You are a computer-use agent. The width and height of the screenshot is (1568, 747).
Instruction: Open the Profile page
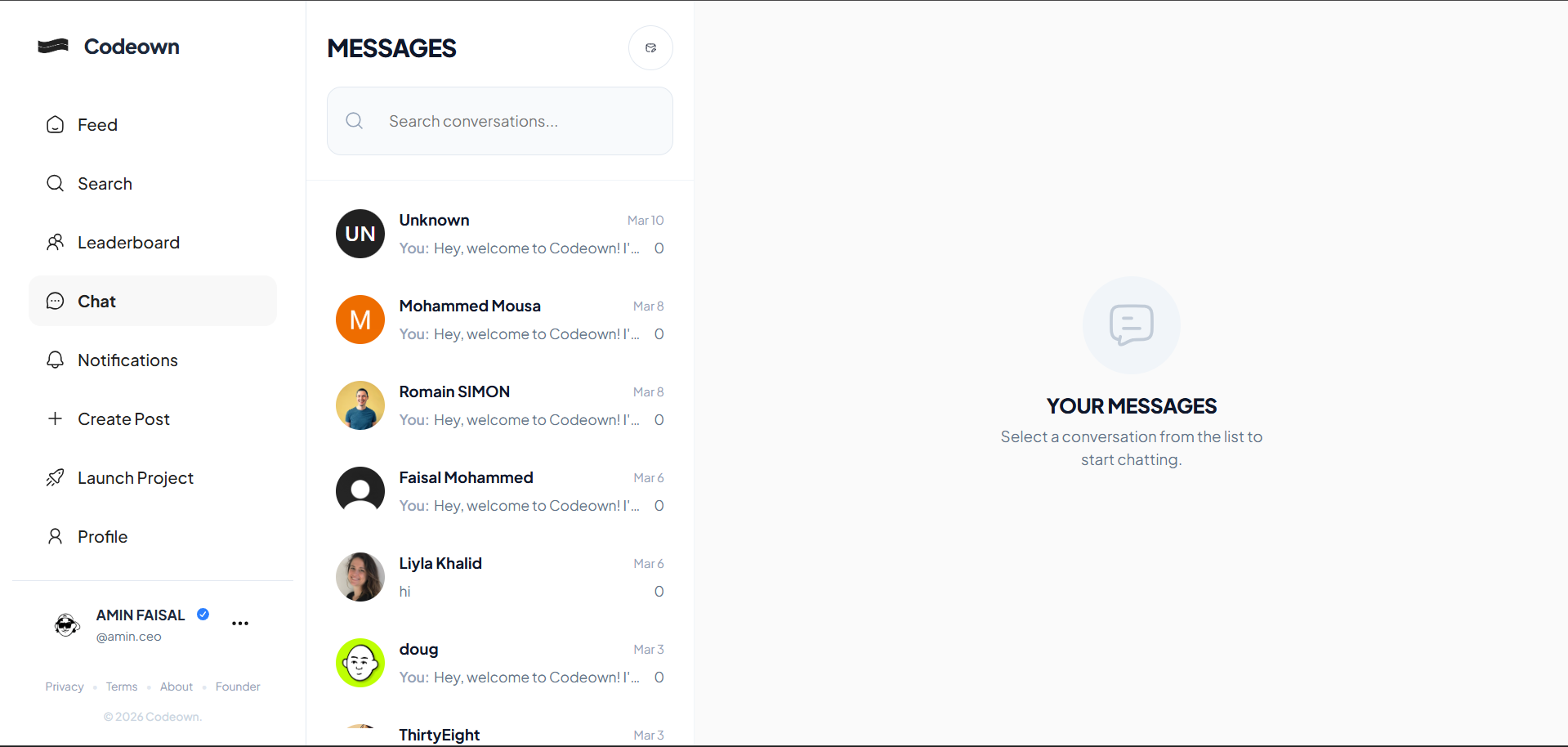102,537
